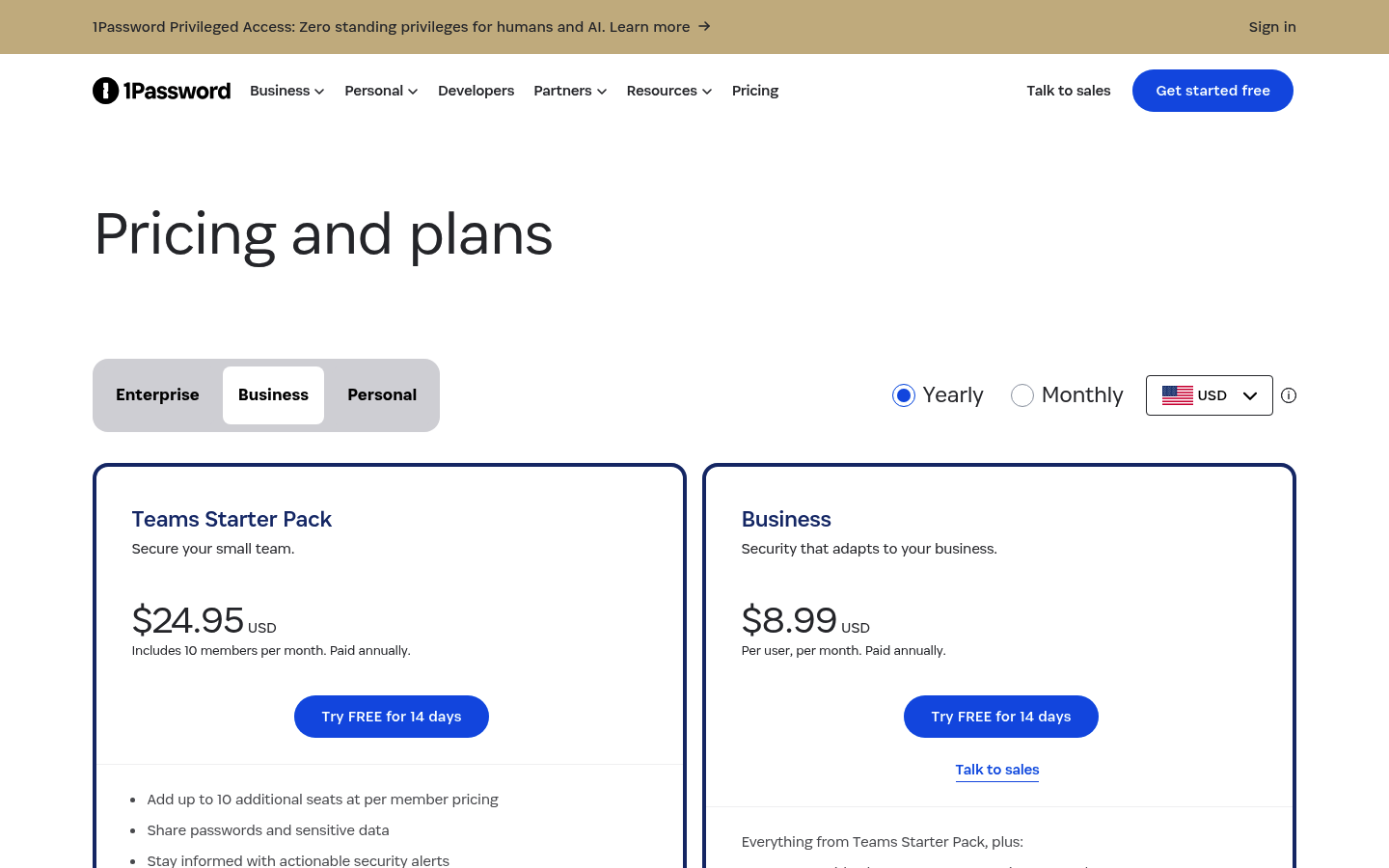1389x868 pixels.
Task: Click 'Everything from Teams Starter Pack, plus:' text
Action: [x=883, y=842]
